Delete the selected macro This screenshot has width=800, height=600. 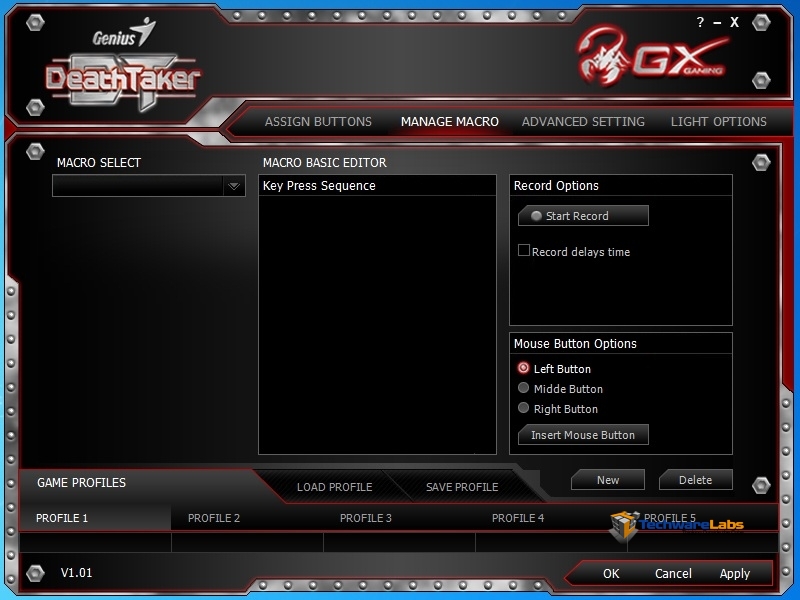[695, 480]
